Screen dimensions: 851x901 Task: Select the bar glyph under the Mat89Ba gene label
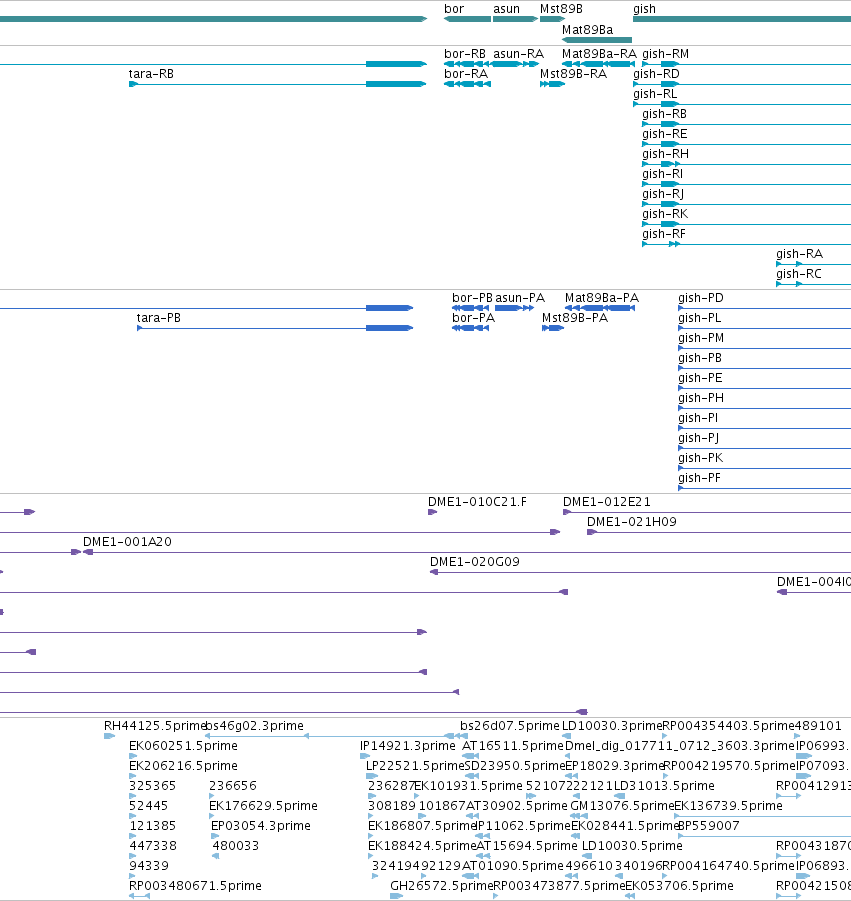tap(597, 40)
